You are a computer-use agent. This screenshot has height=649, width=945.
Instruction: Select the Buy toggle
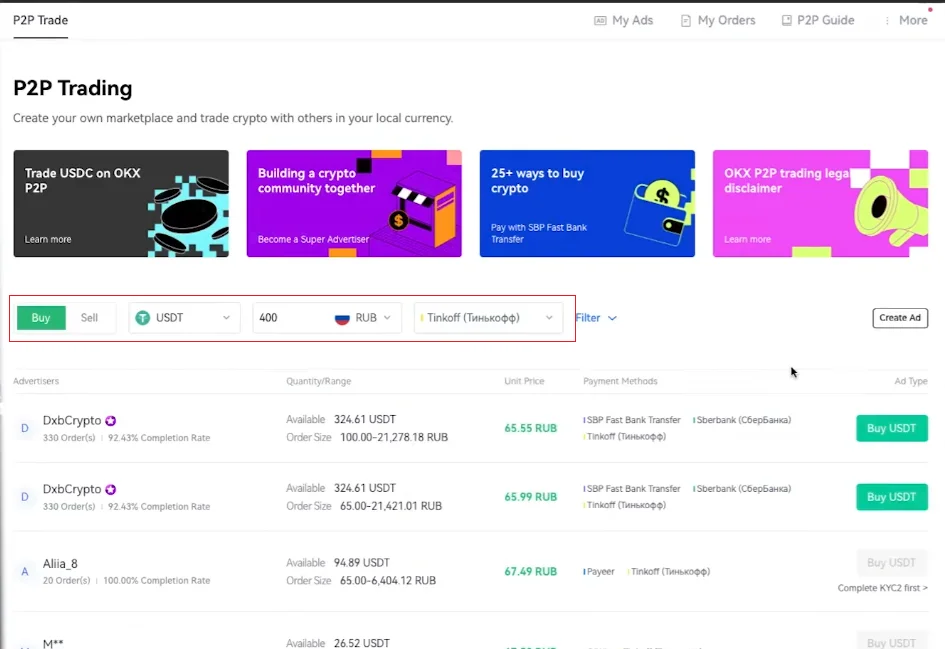coord(41,318)
